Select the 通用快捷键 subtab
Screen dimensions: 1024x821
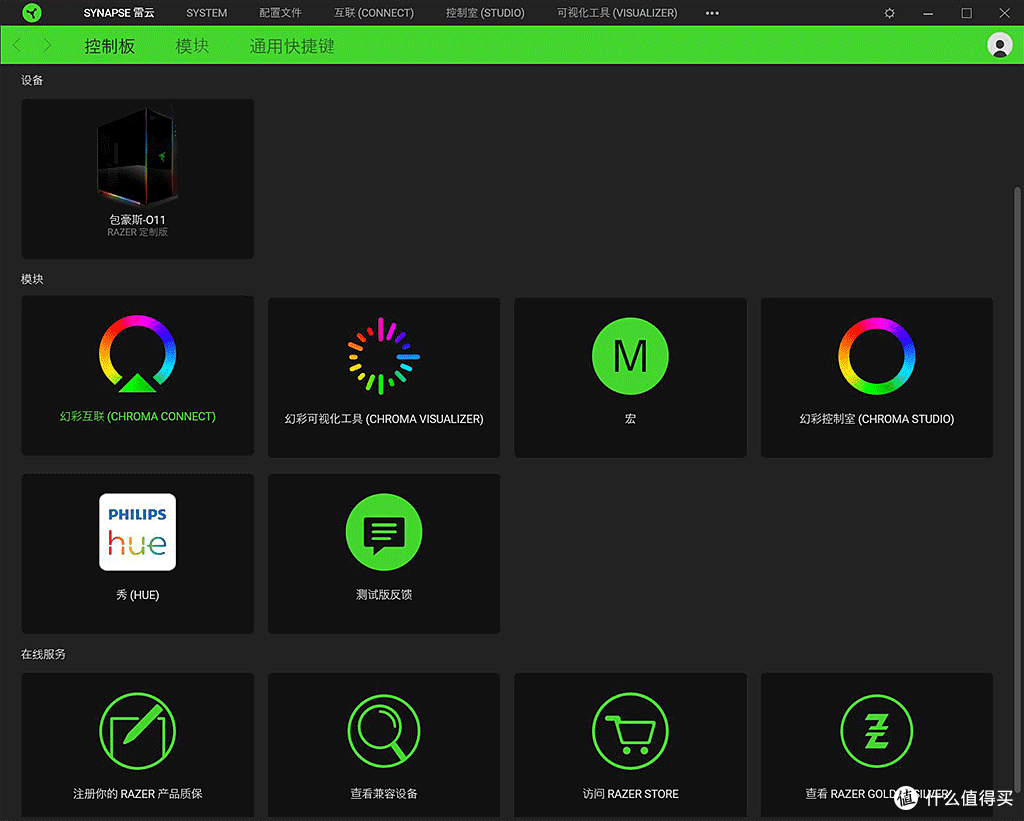pyautogui.click(x=292, y=46)
